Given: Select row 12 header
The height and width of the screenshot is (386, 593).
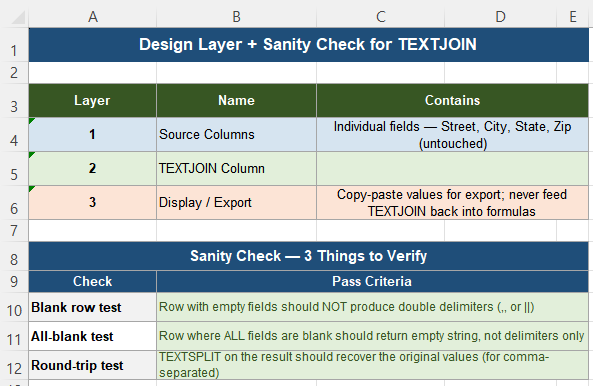Looking at the screenshot, I should 14,365.
